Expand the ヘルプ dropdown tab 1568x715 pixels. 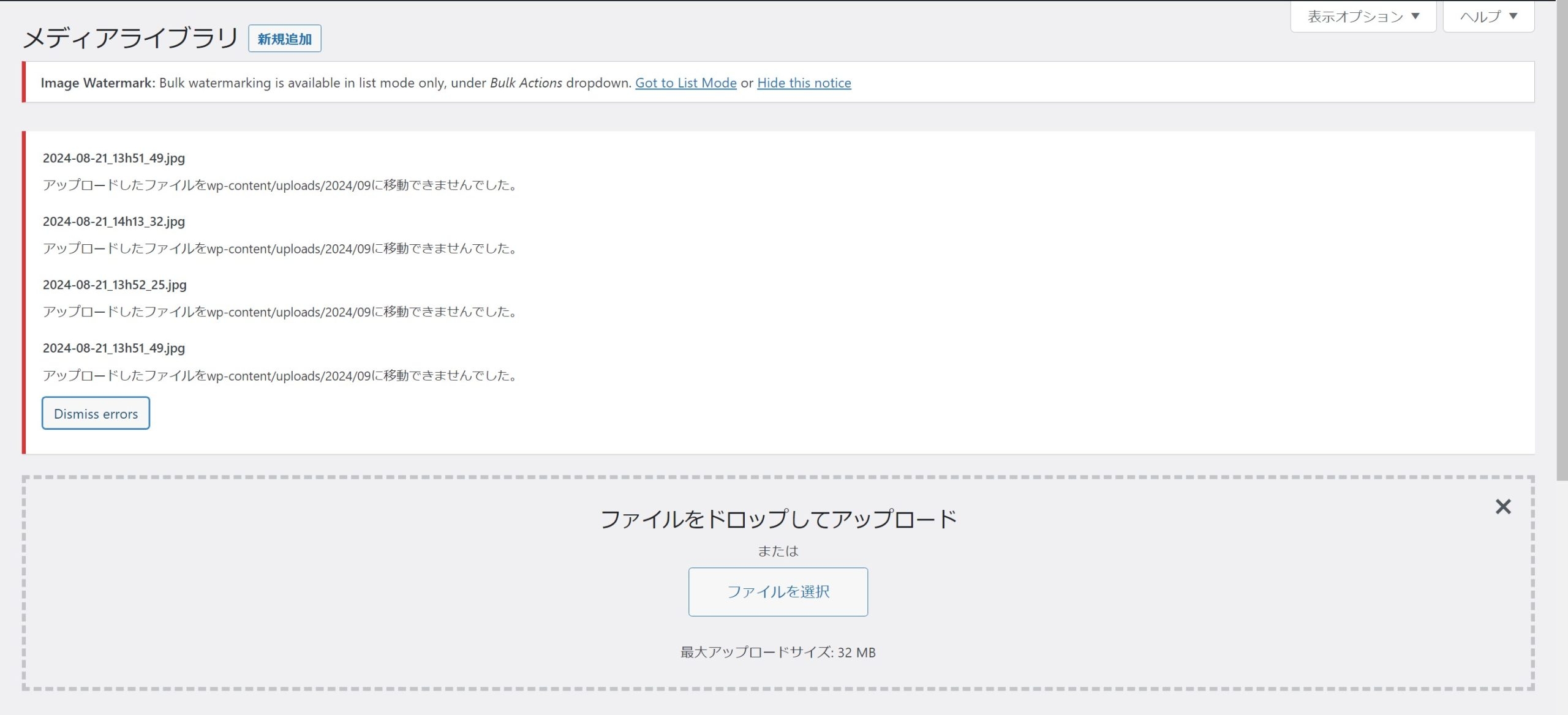click(x=1488, y=17)
